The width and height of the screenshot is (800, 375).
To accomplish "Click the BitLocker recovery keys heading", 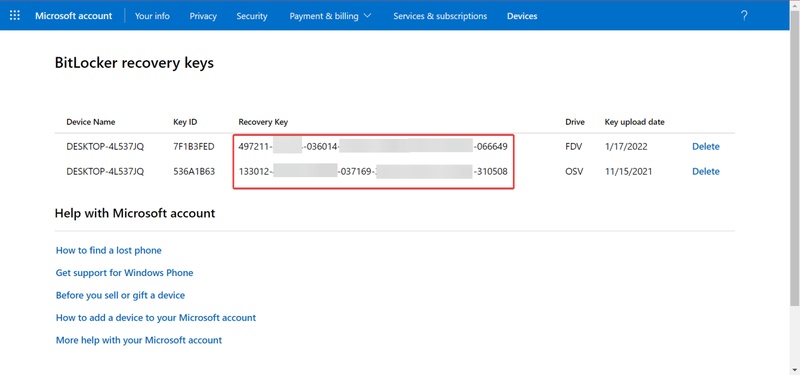I will (x=134, y=63).
